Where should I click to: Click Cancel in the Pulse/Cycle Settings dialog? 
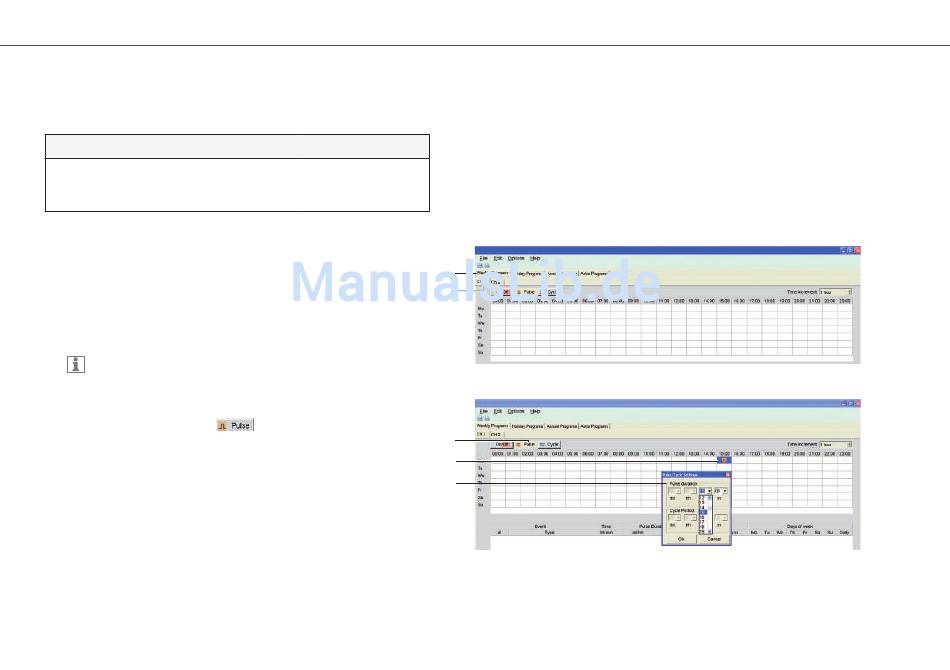coord(714,539)
